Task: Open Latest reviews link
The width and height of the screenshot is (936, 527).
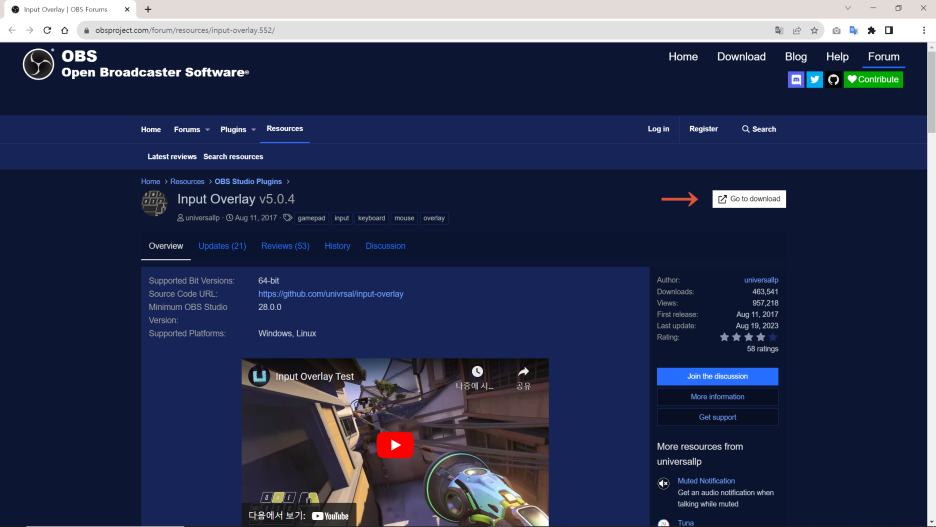Action: point(172,156)
